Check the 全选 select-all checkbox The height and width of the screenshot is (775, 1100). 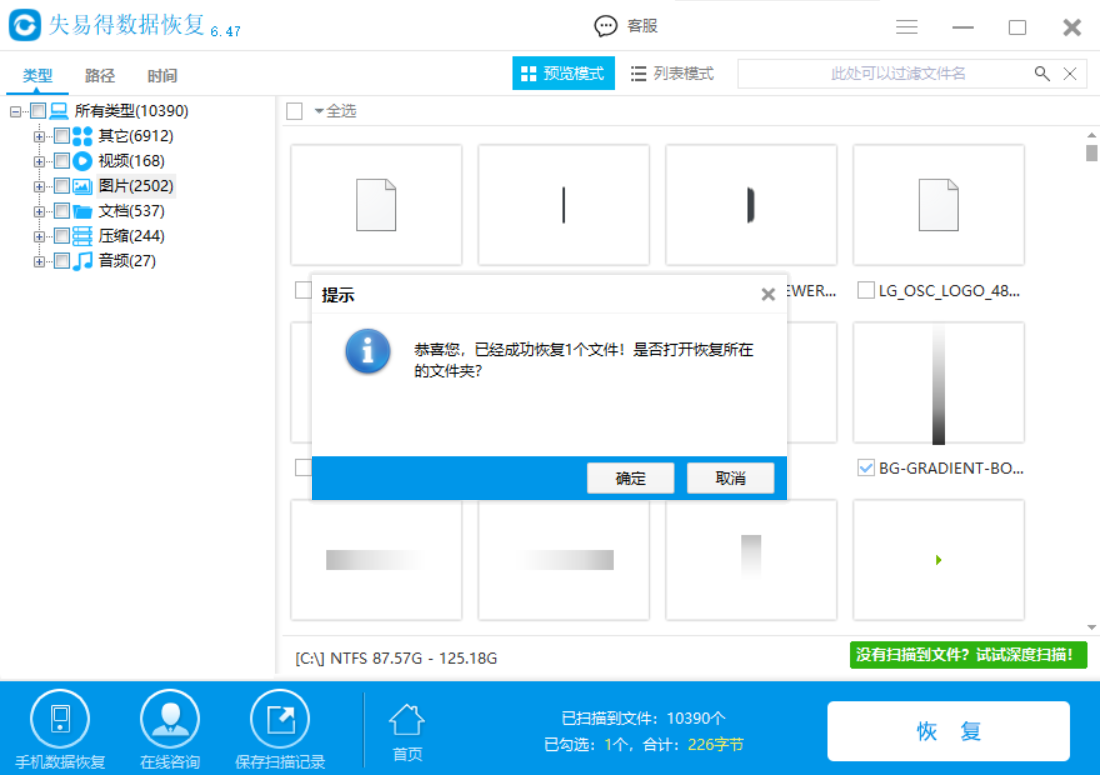click(295, 111)
